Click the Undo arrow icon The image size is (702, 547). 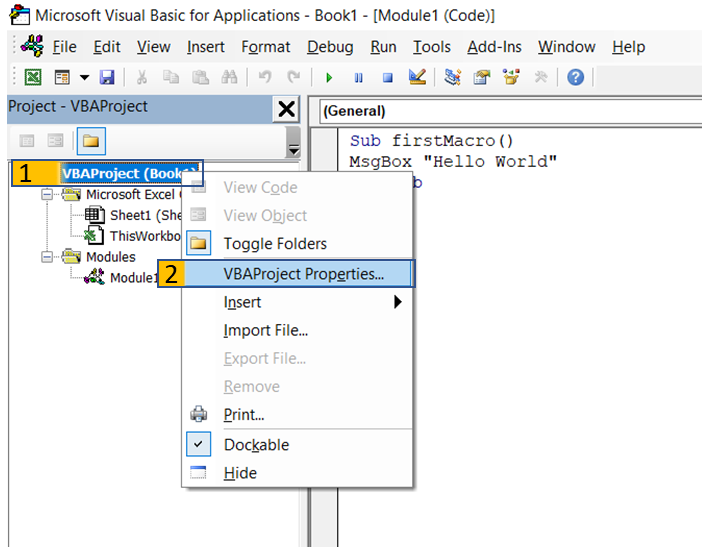(265, 77)
